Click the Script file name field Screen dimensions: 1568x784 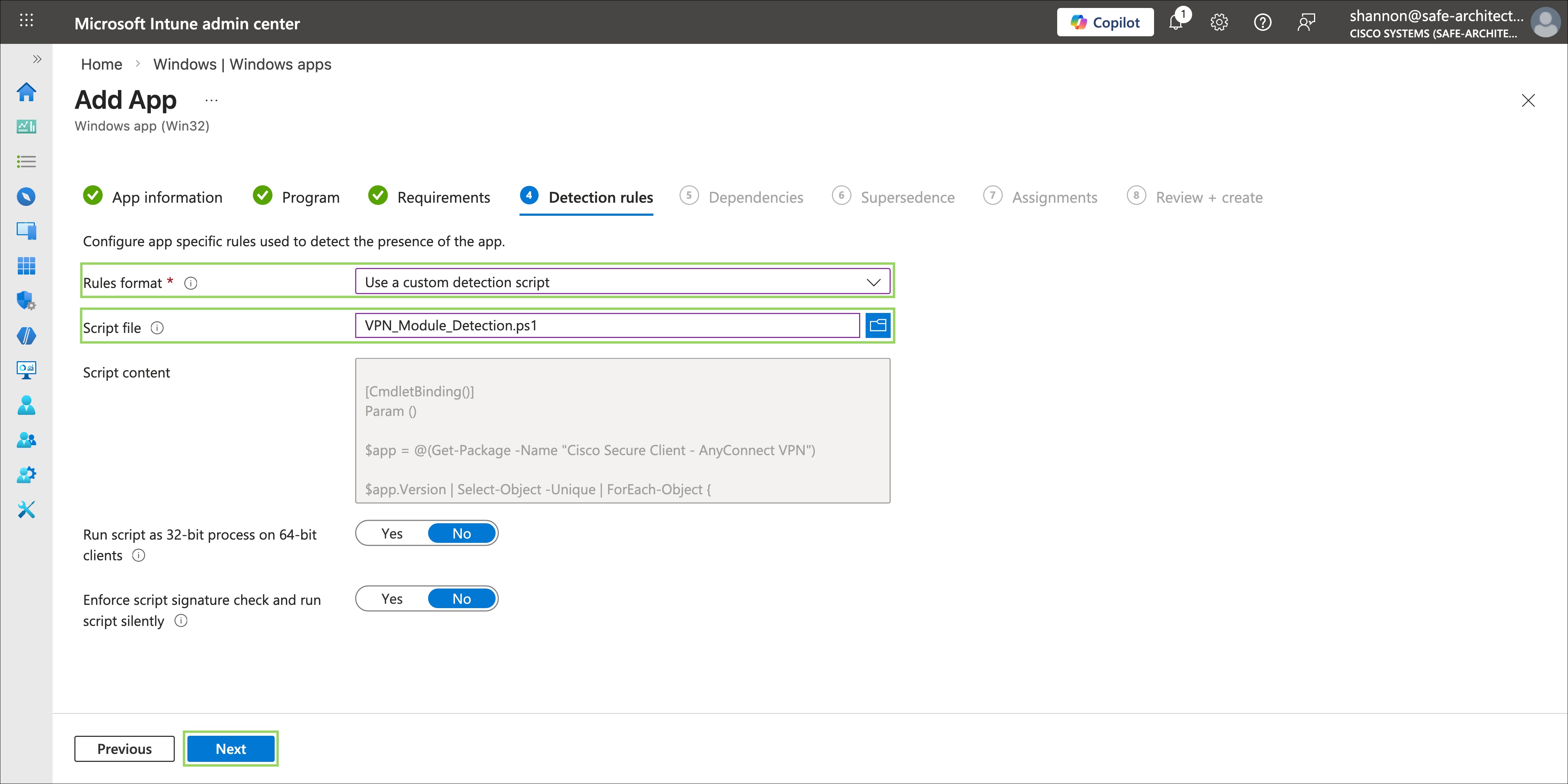click(607, 325)
